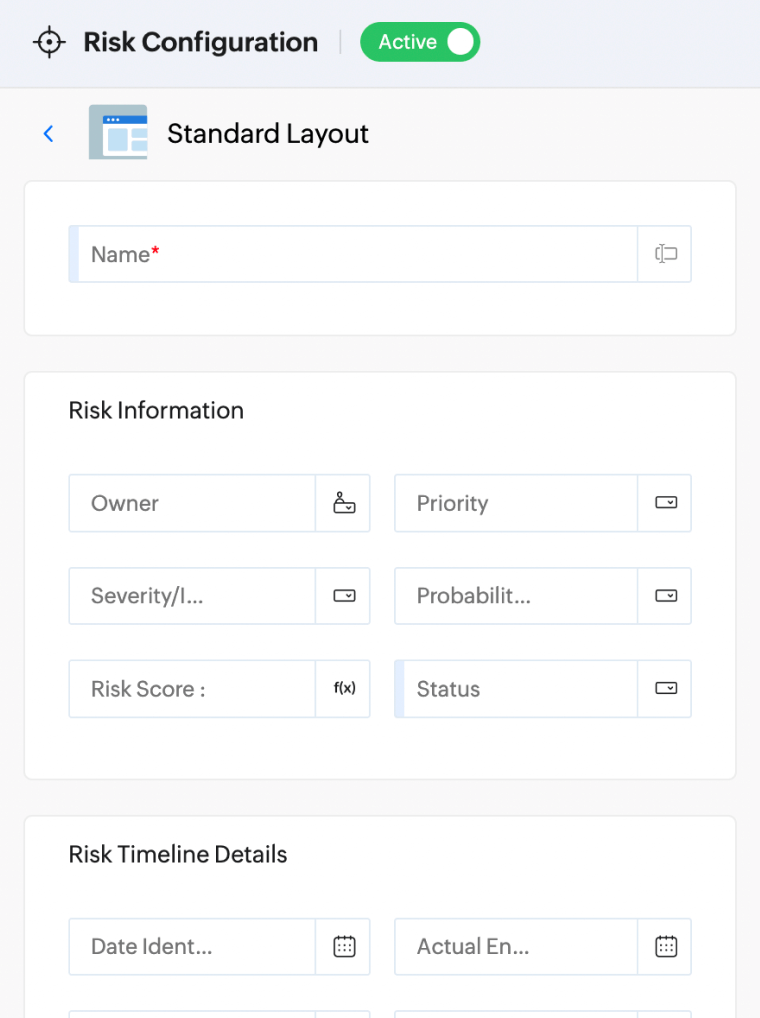Image resolution: width=760 pixels, height=1018 pixels.
Task: Toggle the Active switch off
Action: (460, 42)
